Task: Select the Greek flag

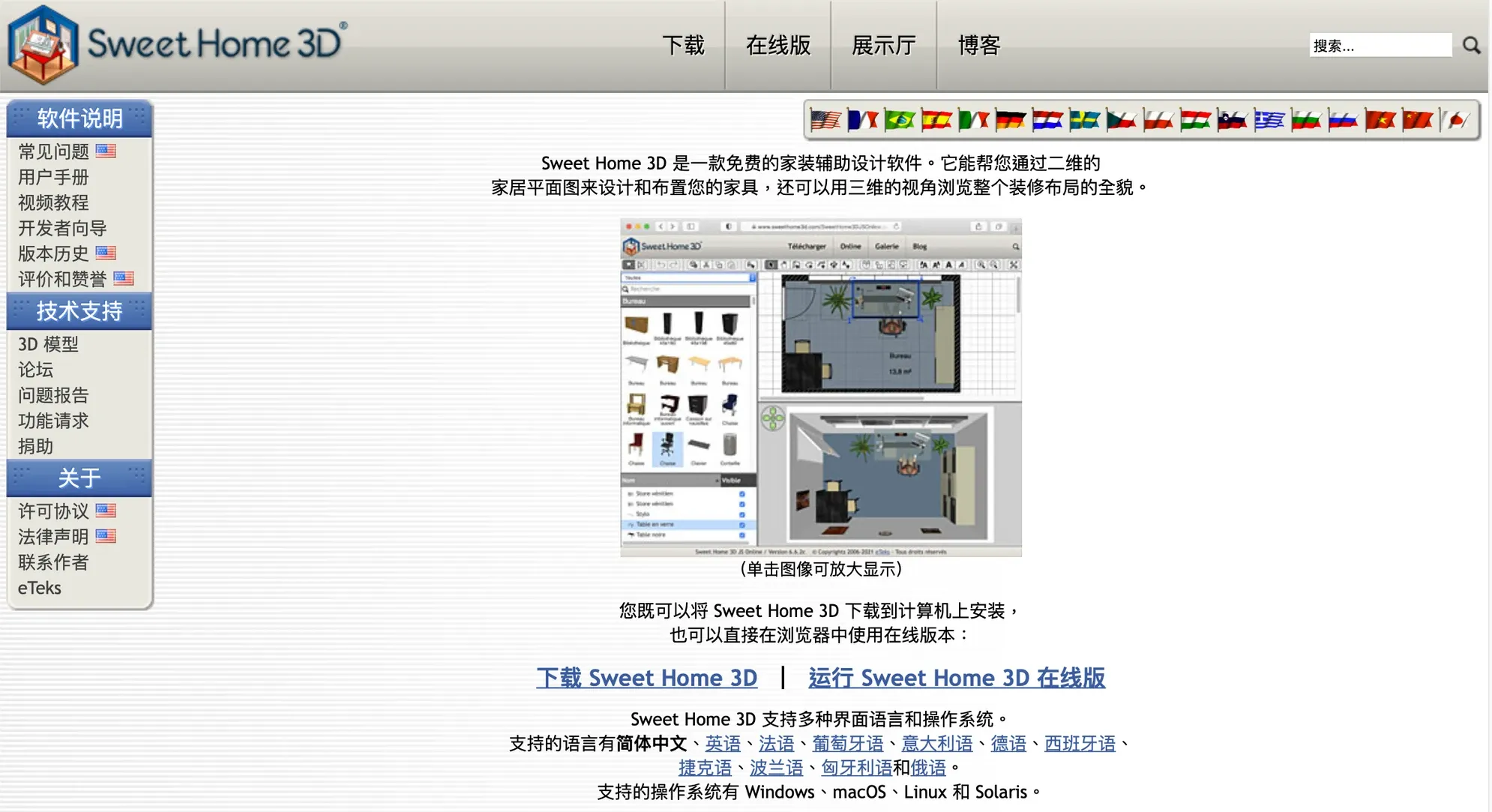Action: click(x=1269, y=120)
